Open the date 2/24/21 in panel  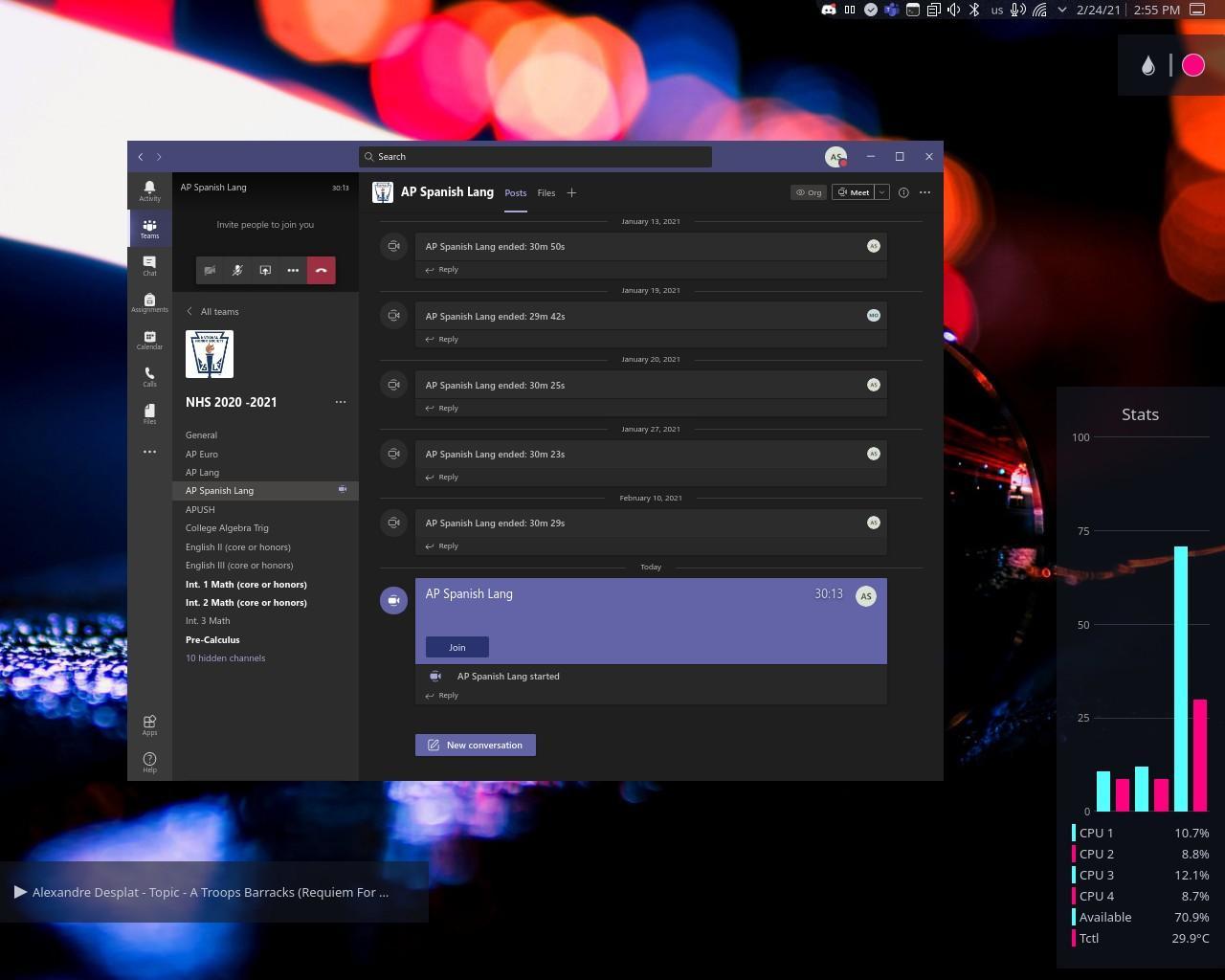[x=1099, y=10]
